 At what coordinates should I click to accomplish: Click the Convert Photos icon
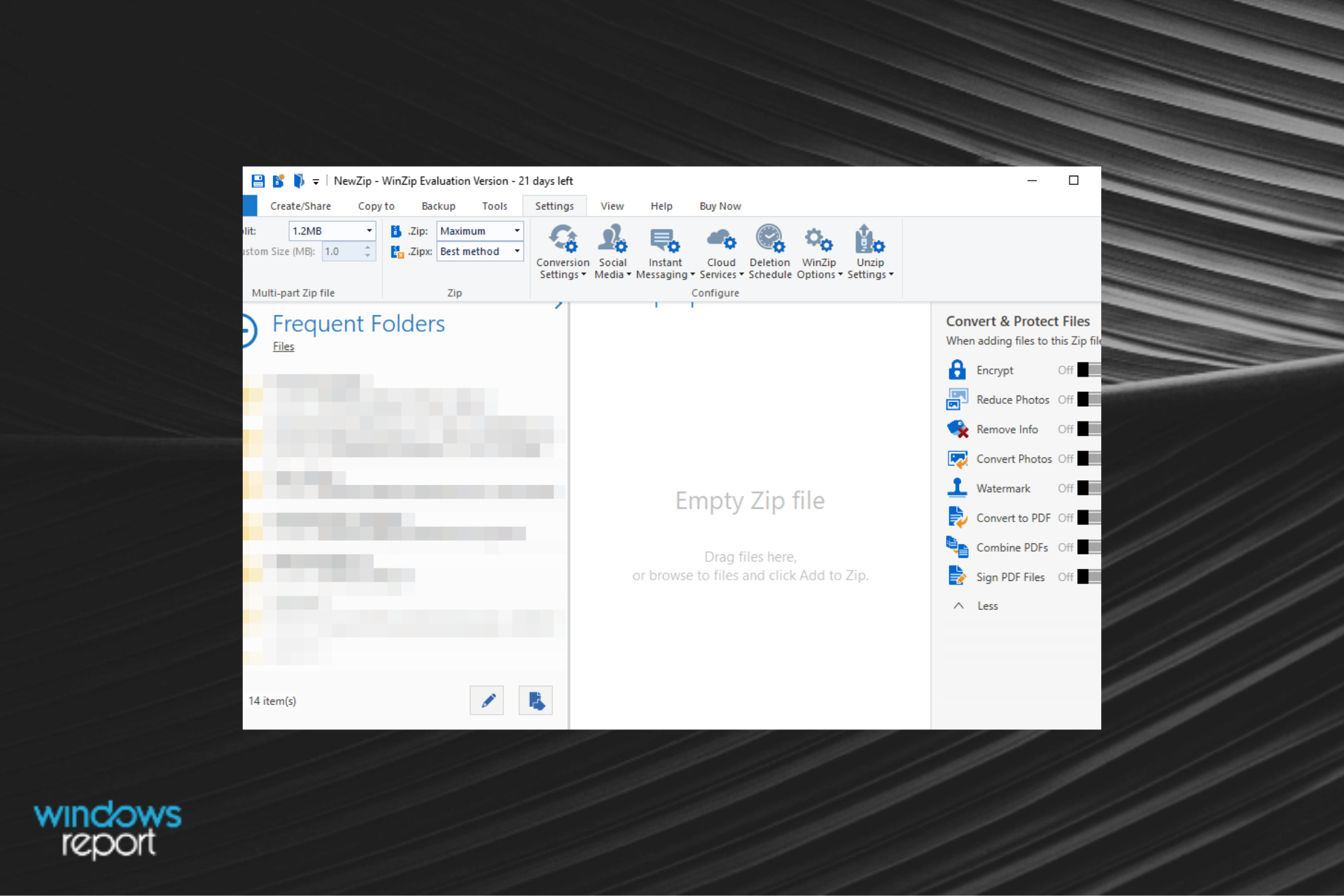957,458
